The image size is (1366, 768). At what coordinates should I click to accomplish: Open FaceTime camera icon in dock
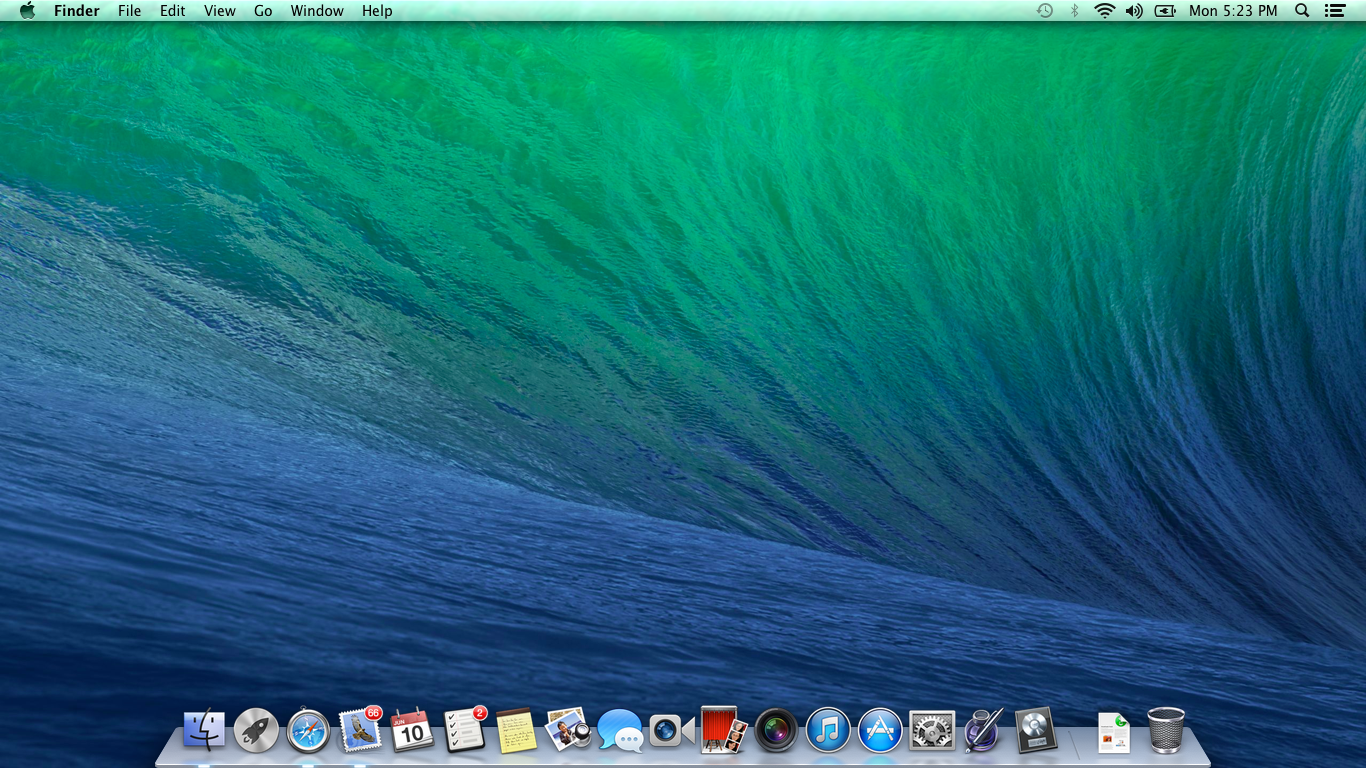(x=672, y=731)
